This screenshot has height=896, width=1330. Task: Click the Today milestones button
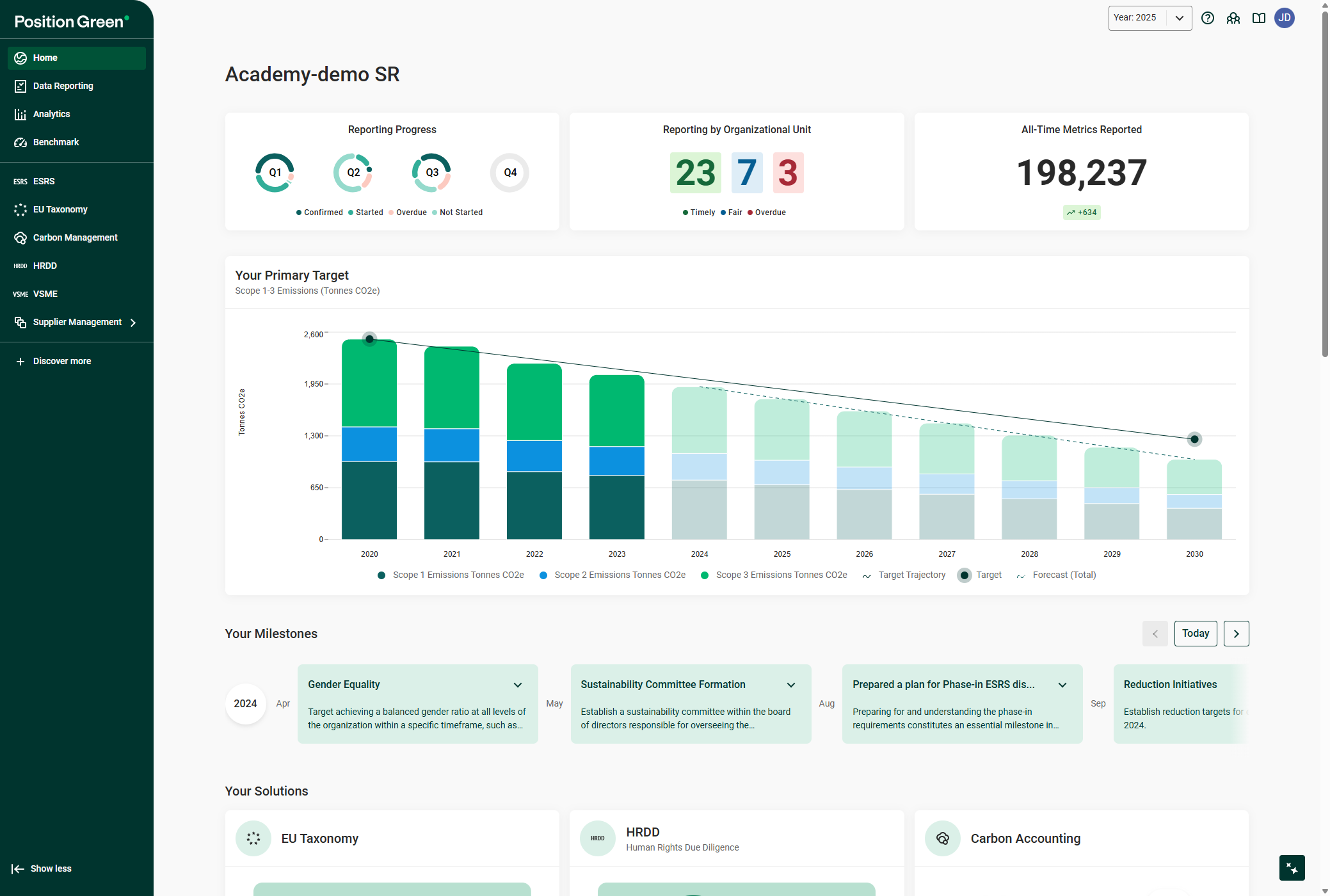[x=1195, y=634]
